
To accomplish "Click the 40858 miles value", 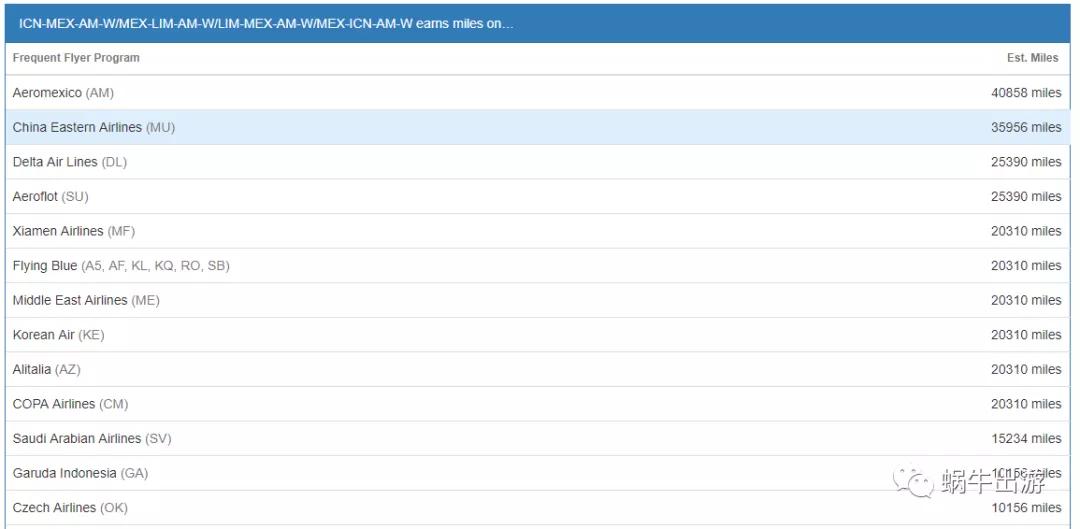I will tap(1026, 92).
